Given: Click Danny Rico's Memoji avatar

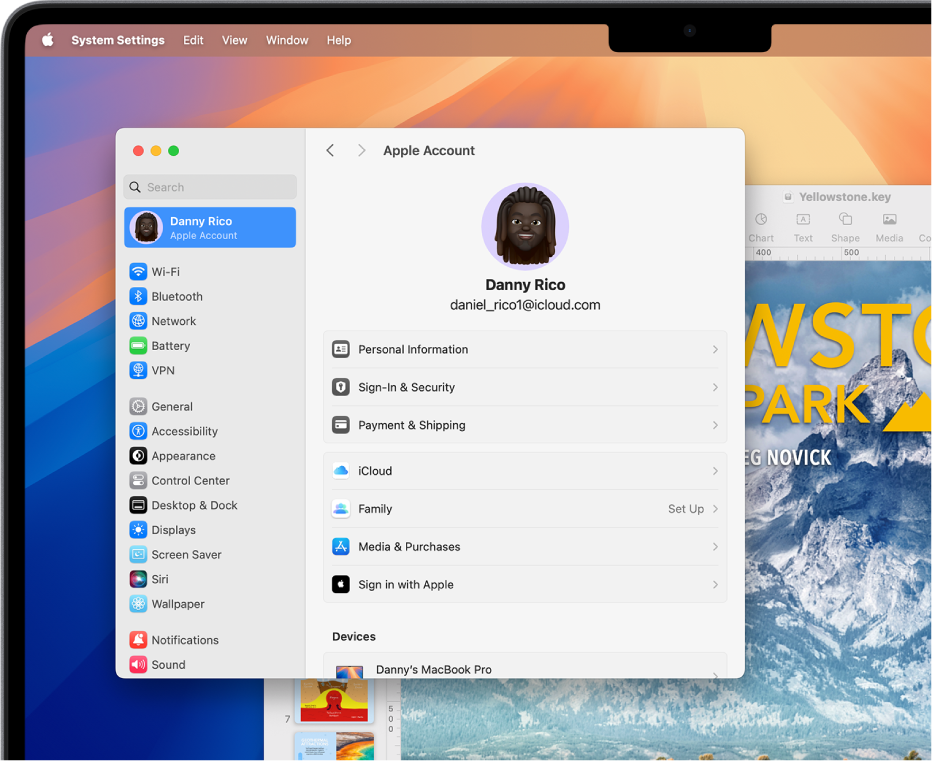Looking at the screenshot, I should (524, 226).
